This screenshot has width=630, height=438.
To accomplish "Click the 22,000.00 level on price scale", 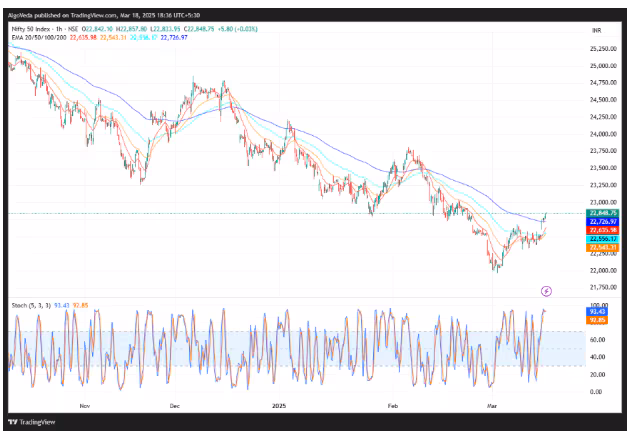I will [602, 270].
